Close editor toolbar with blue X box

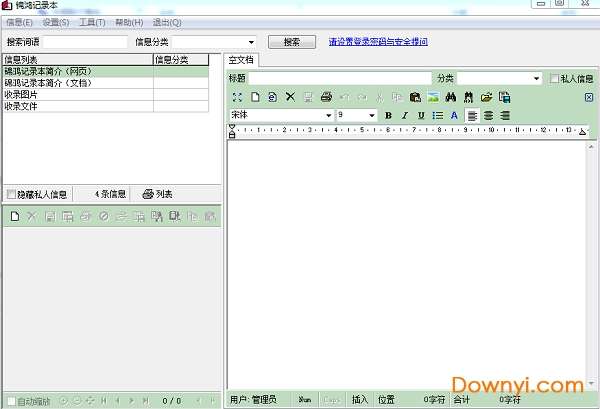point(589,97)
